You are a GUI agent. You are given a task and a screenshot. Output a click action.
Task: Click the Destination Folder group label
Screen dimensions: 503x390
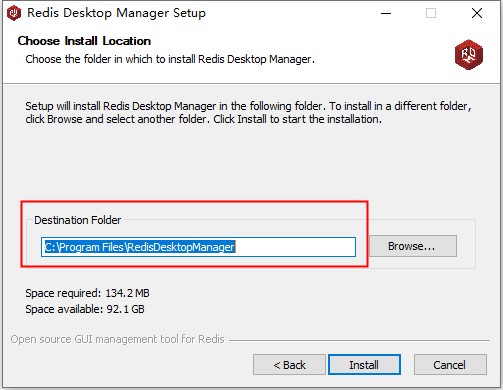[x=77, y=220]
